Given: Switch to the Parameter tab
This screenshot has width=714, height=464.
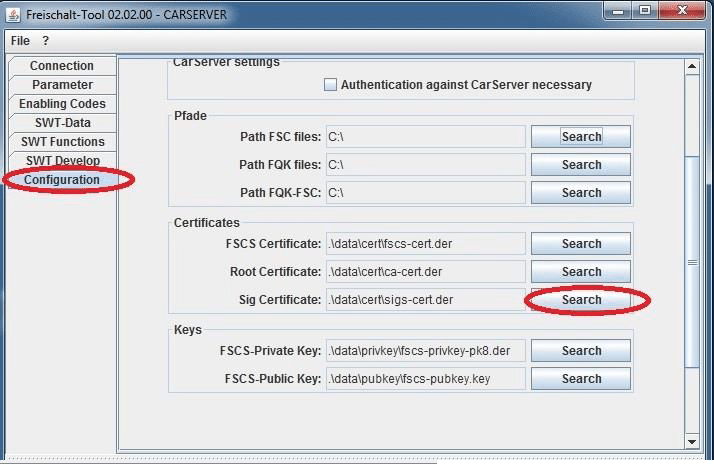Looking at the screenshot, I should [x=62, y=85].
